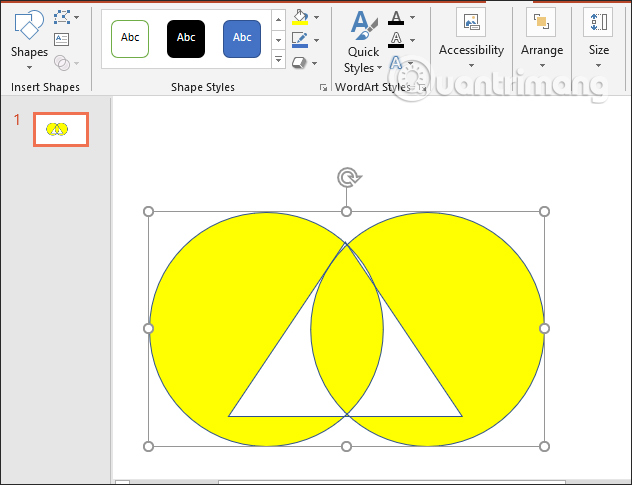Move down one row in shape styles gallery
The image size is (632, 485).
coord(278,40)
